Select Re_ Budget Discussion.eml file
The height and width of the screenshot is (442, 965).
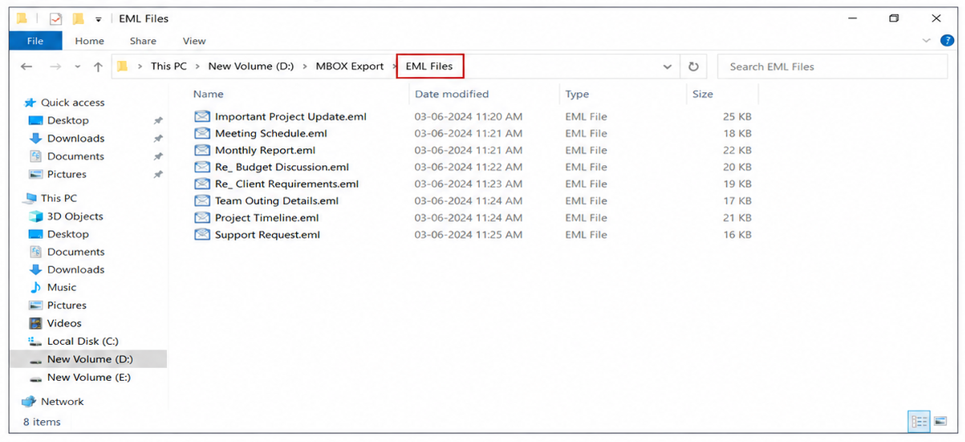coord(282,167)
